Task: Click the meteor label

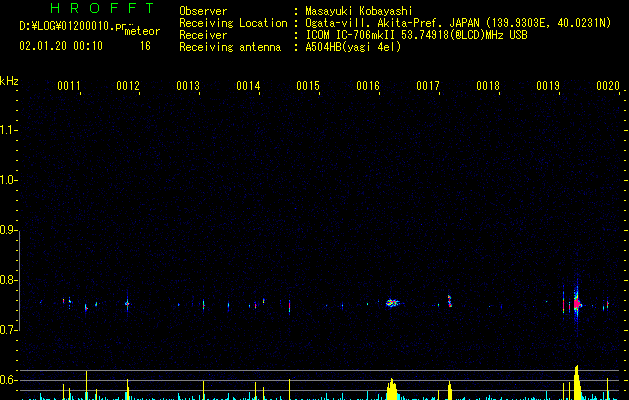Action: tap(142, 31)
